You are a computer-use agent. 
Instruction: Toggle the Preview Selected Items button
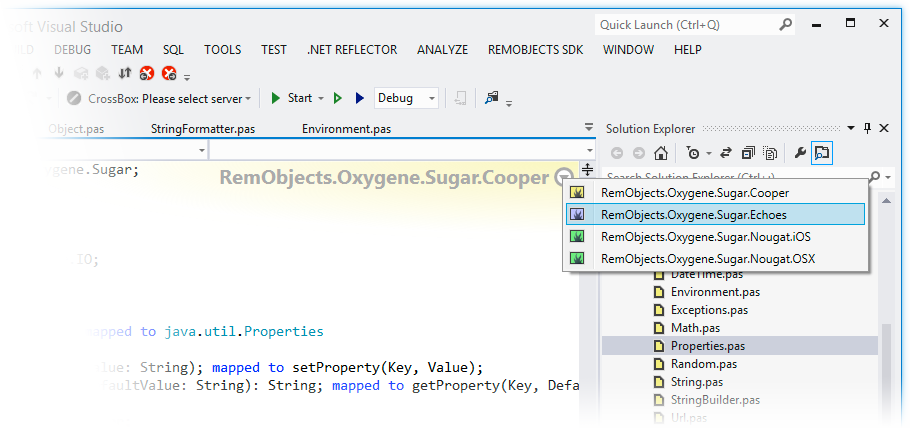822,153
